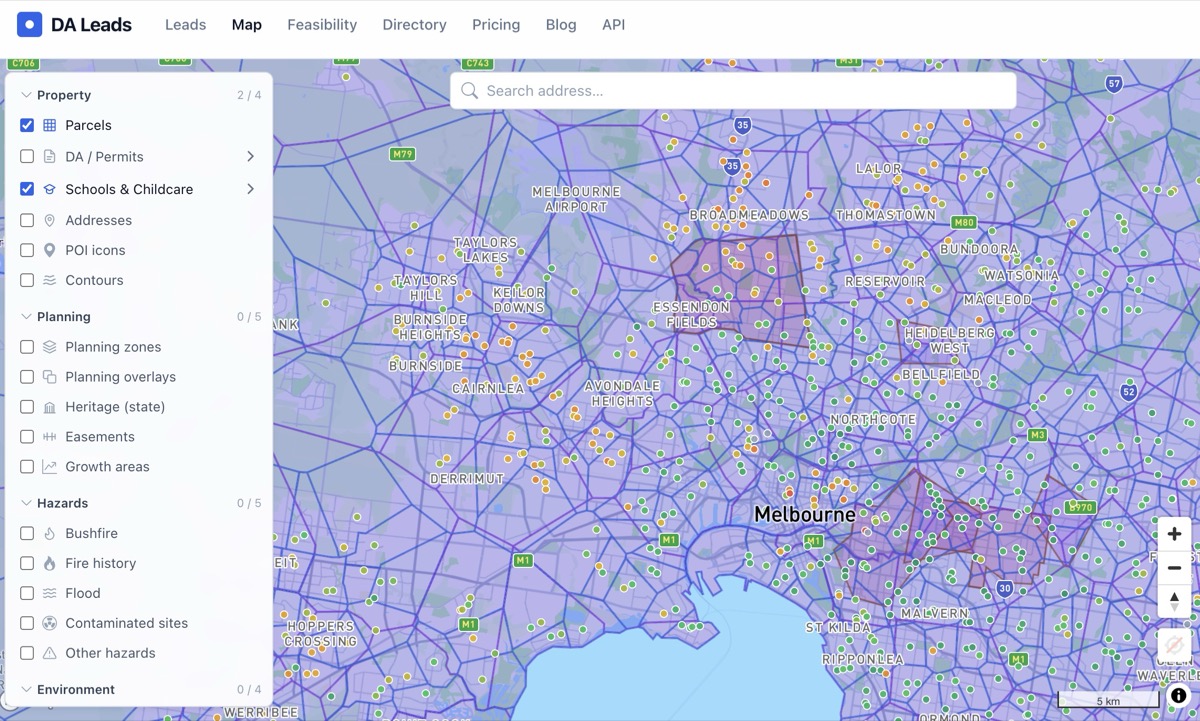The image size is (1200, 721).
Task: Check the Heritage (state) checkbox
Action: point(27,407)
